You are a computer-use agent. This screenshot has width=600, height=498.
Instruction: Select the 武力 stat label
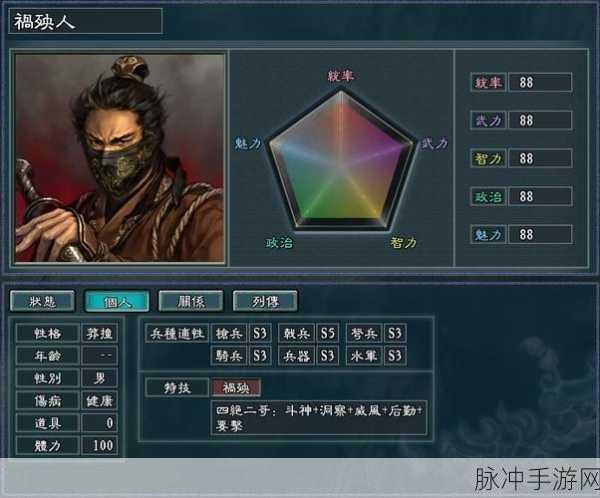pos(488,120)
